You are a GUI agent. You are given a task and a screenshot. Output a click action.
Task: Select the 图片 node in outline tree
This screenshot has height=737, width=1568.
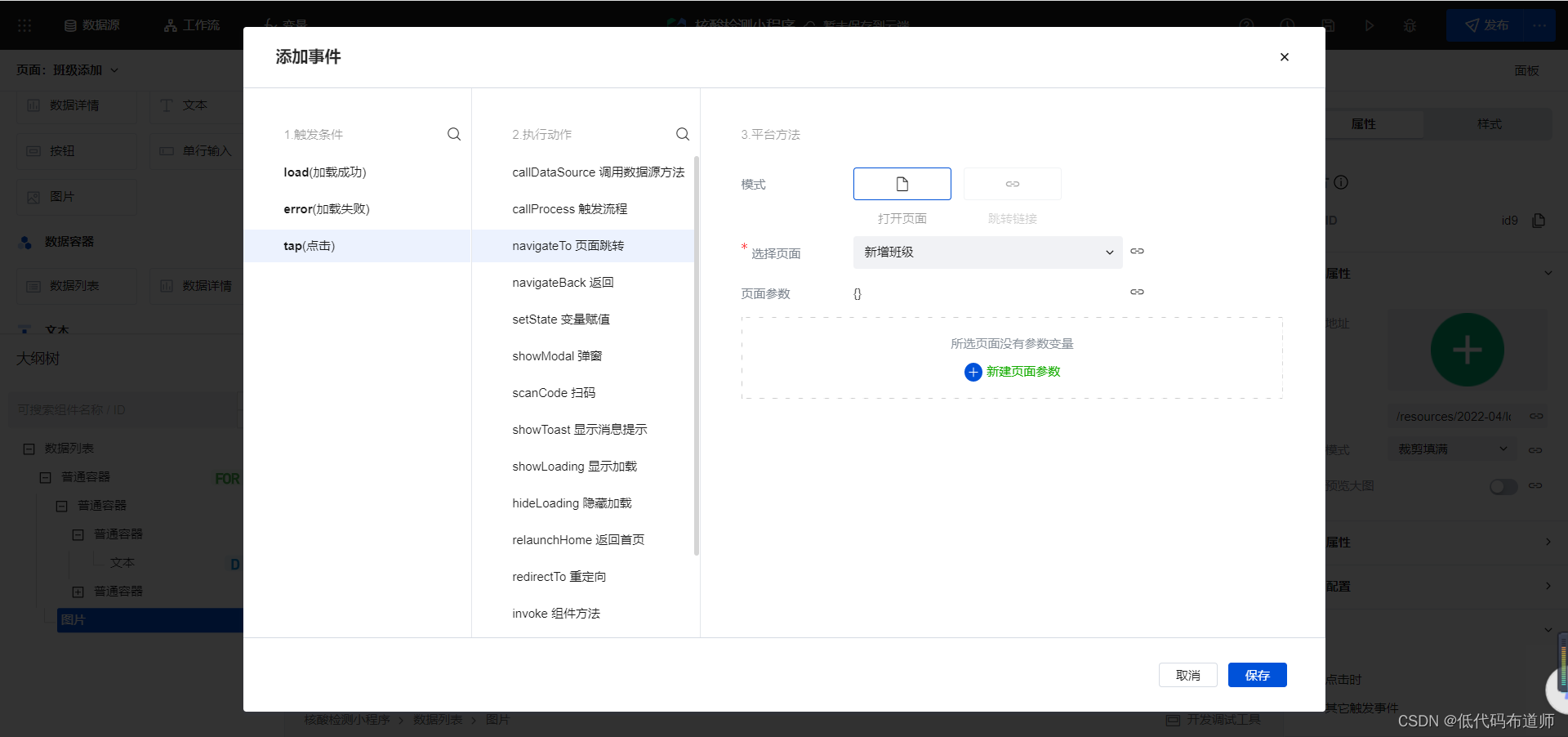[150, 620]
